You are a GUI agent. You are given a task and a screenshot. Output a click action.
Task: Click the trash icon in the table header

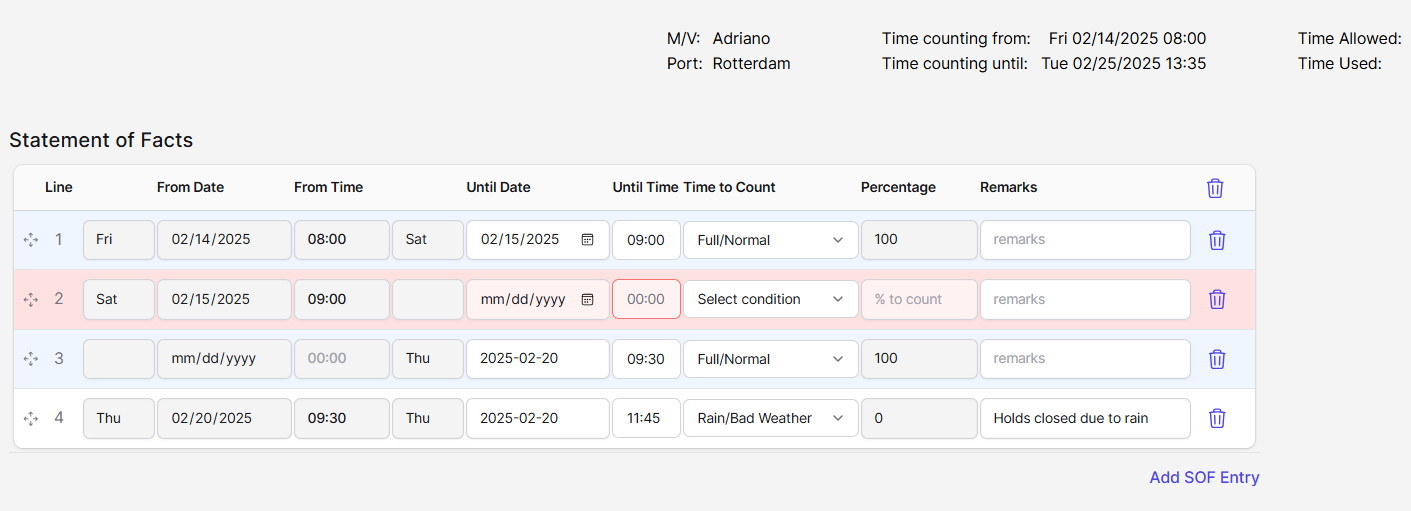1215,188
